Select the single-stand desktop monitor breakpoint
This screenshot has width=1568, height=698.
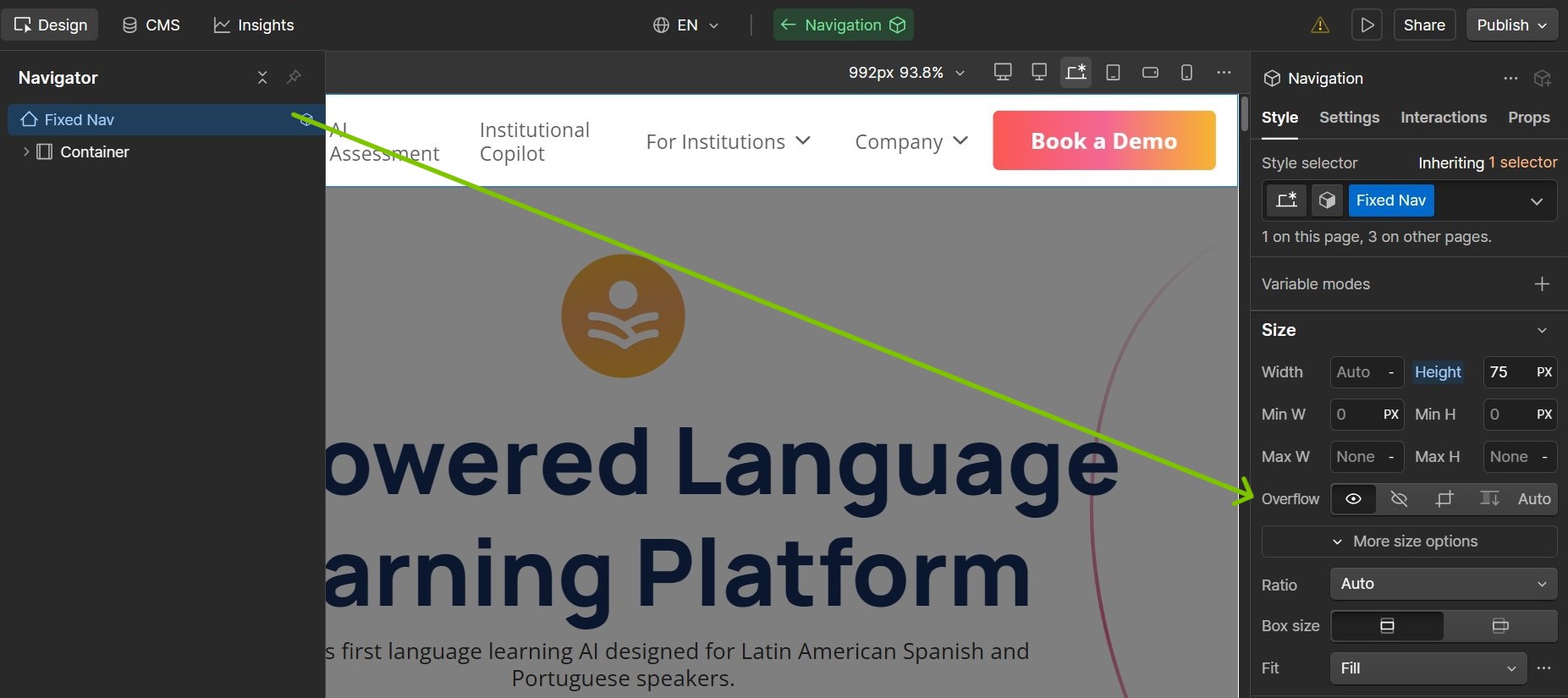1039,73
